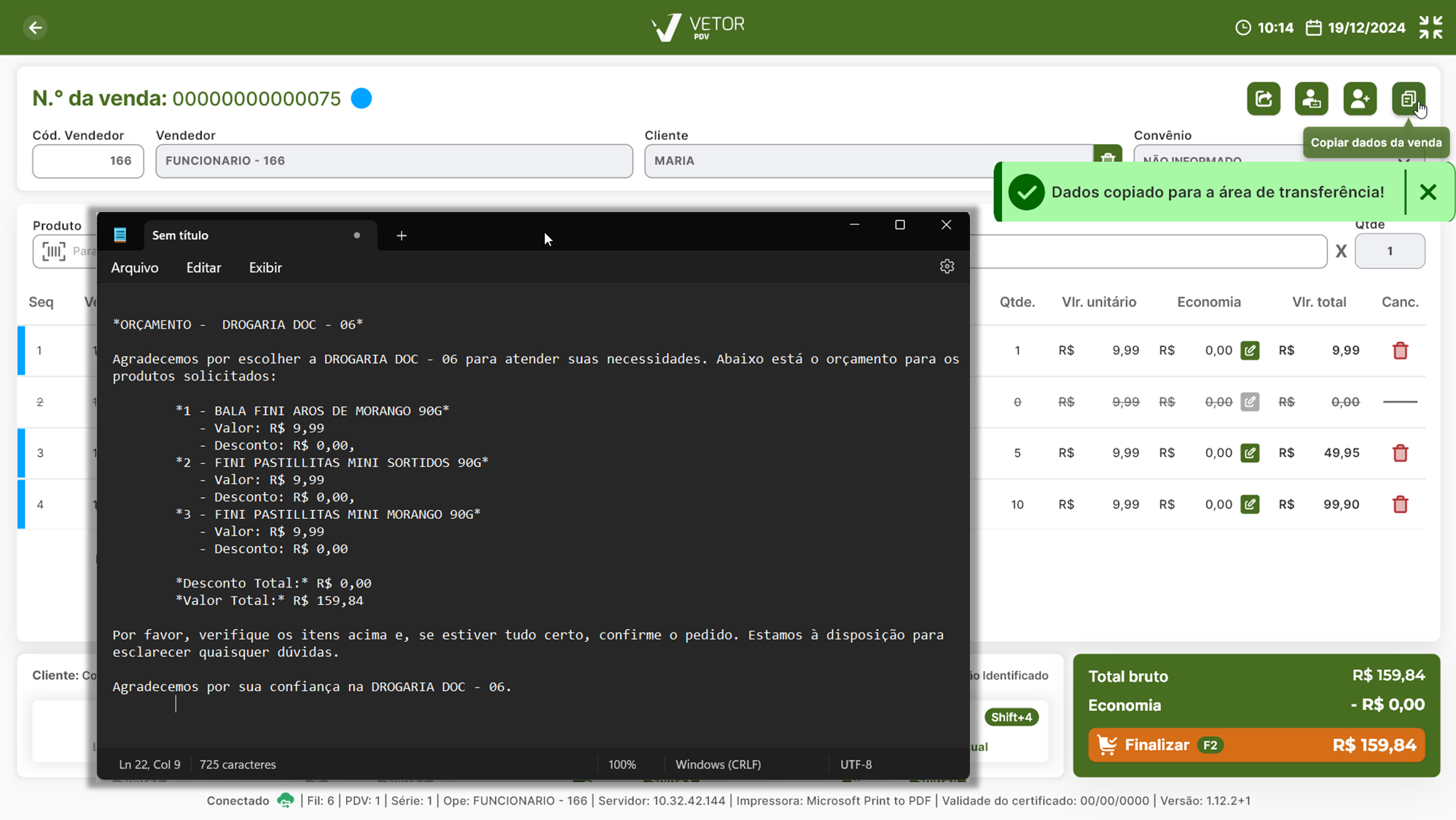This screenshot has height=820, width=1456.
Task: Click the Notepad app icon in title bar
Action: (x=120, y=235)
